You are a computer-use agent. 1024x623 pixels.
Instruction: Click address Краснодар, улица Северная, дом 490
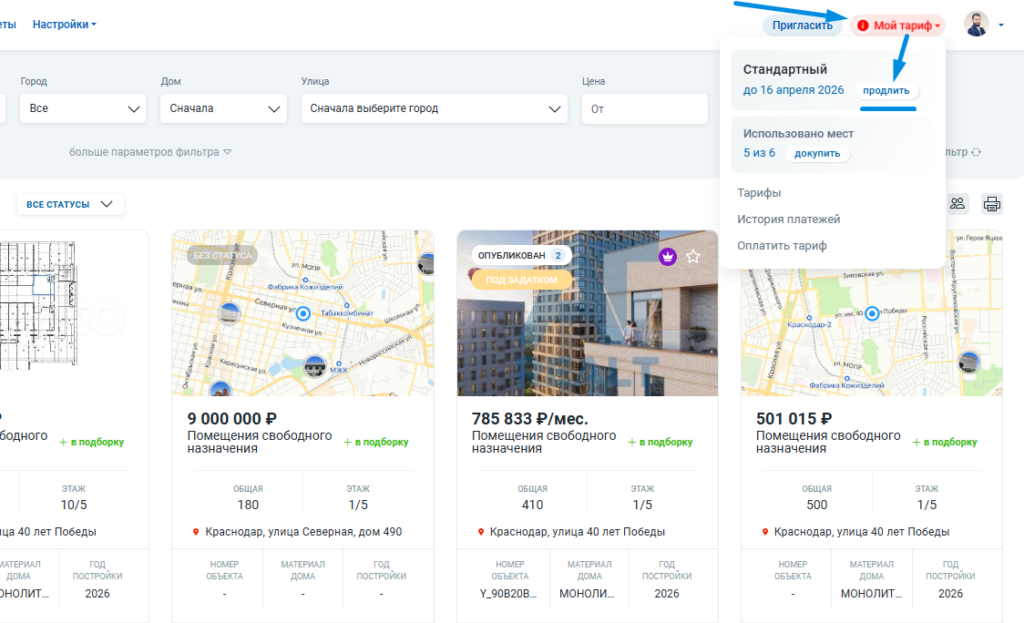pos(304,532)
